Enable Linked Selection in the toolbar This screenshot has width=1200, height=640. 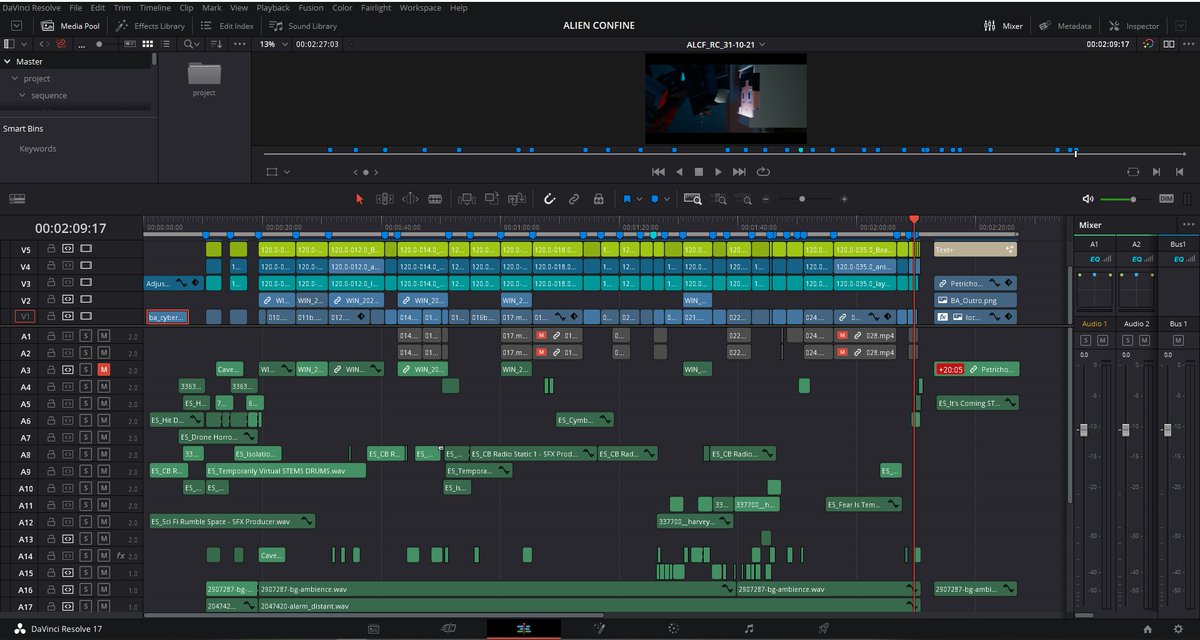(573, 199)
